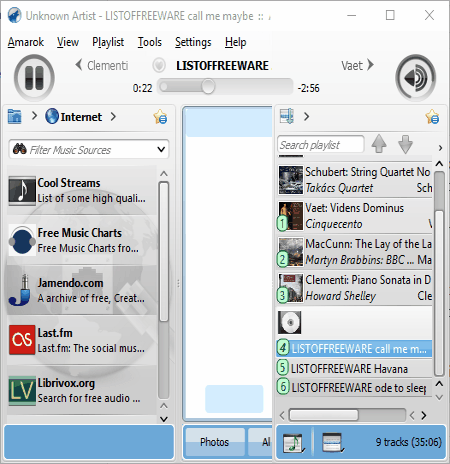Click the playlist horizontal scrollbar thumb
This screenshot has width=450, height=464.
pos(324,415)
